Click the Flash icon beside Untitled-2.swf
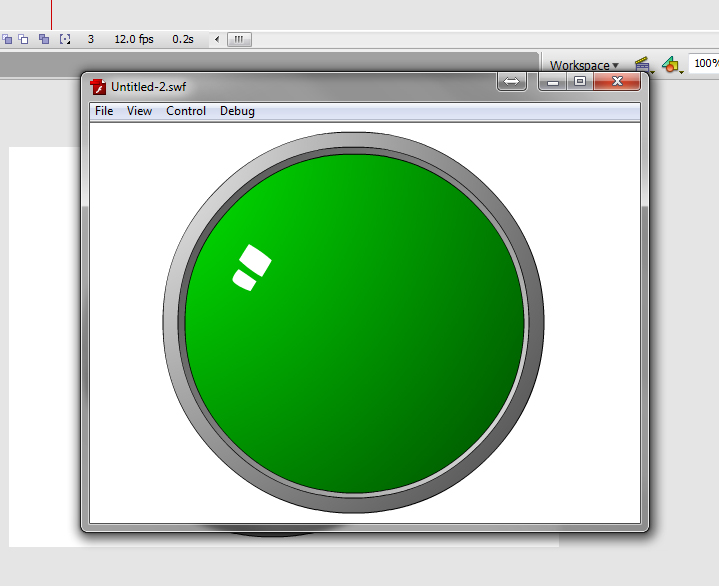 [x=98, y=87]
